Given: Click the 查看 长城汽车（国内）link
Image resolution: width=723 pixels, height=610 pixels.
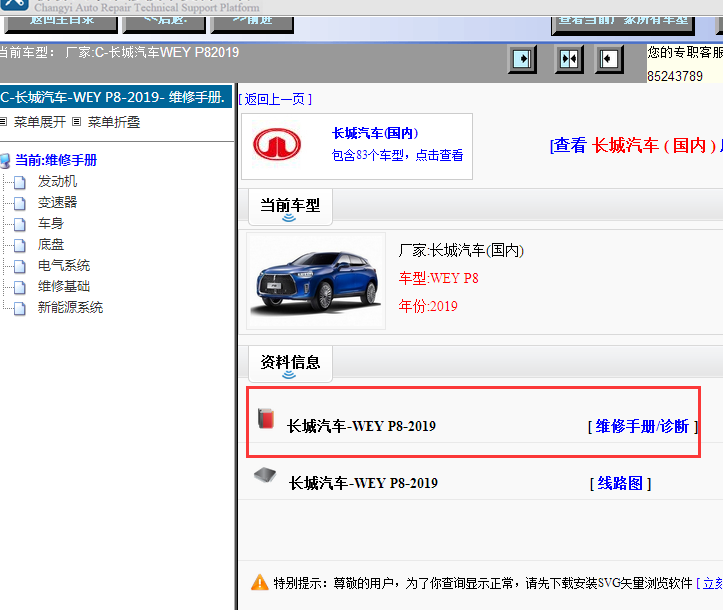Looking at the screenshot, I should point(637,145).
